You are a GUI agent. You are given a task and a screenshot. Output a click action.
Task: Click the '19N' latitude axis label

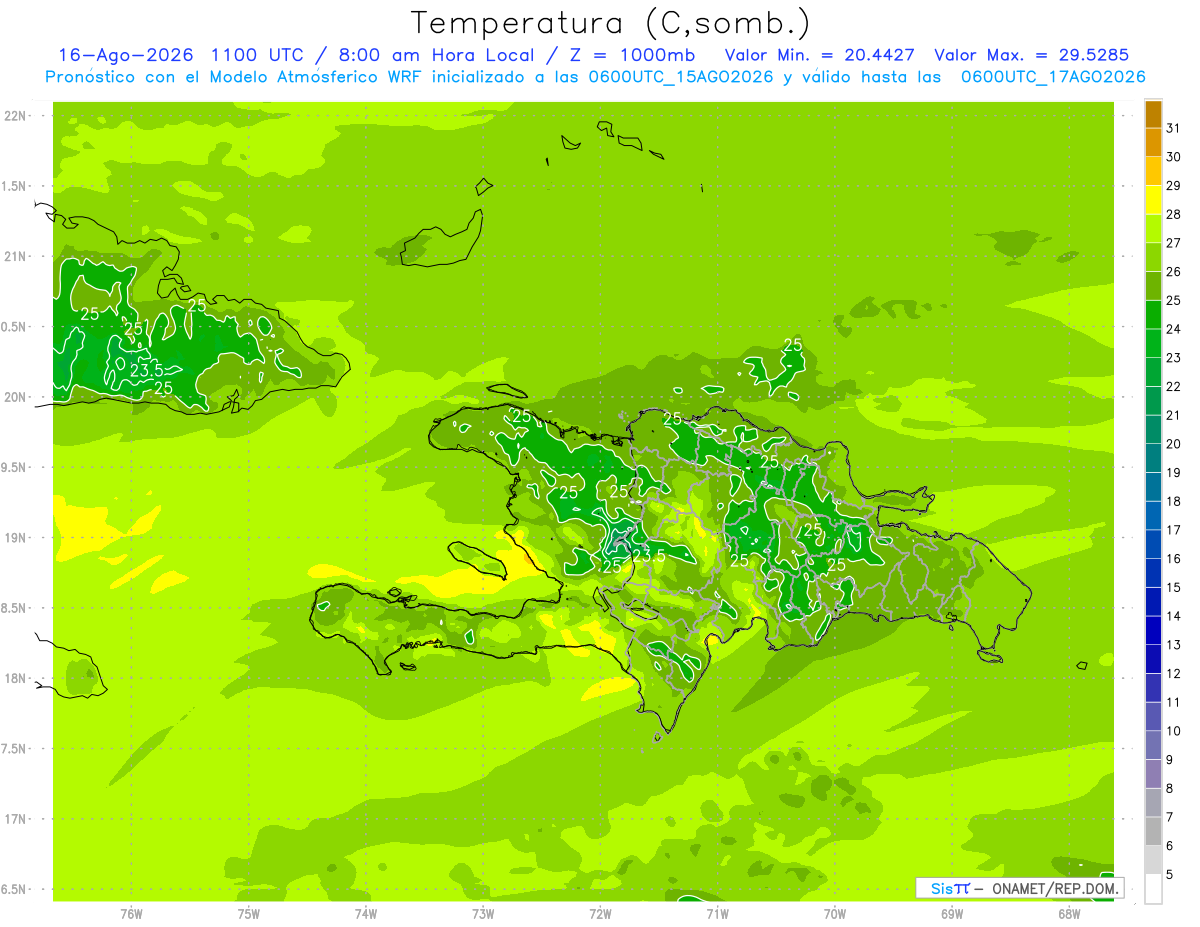click(x=15, y=538)
